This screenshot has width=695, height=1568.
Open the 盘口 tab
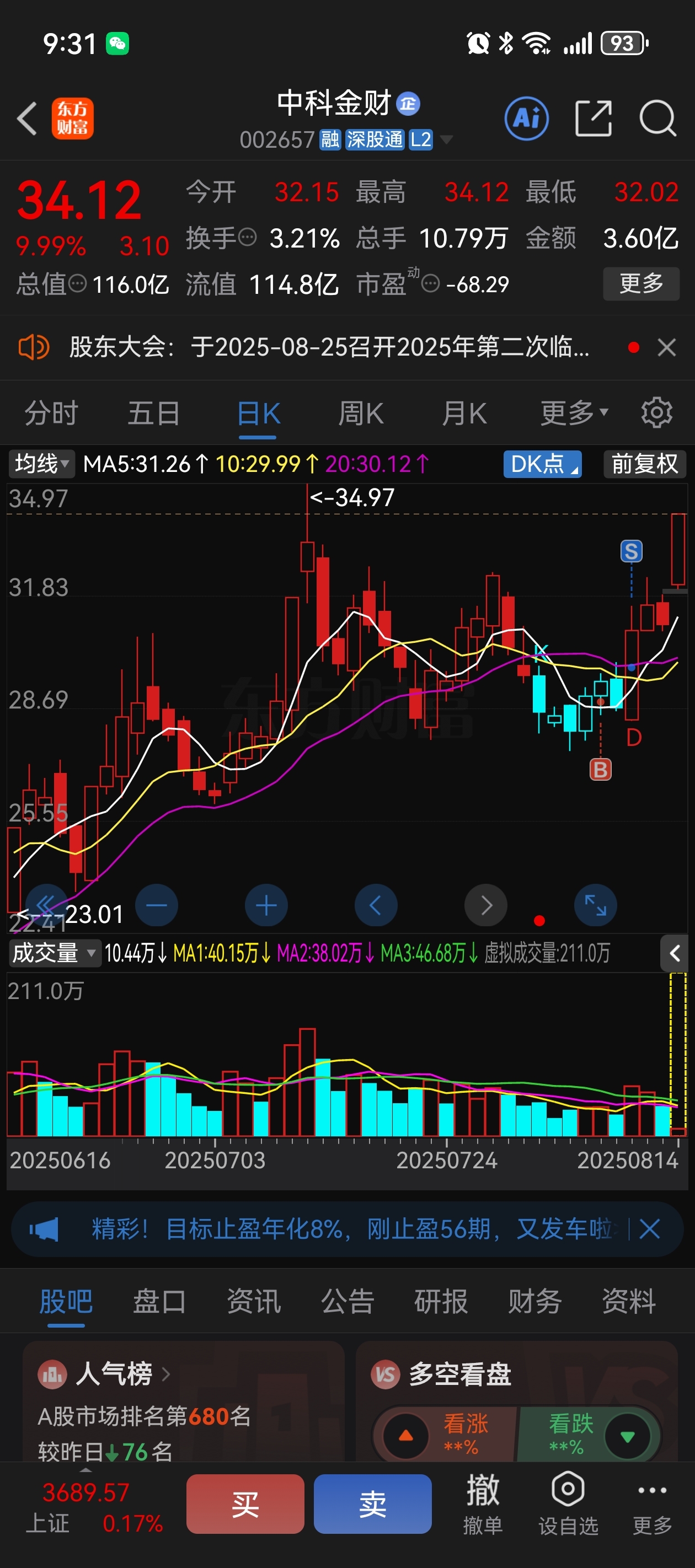159,1302
